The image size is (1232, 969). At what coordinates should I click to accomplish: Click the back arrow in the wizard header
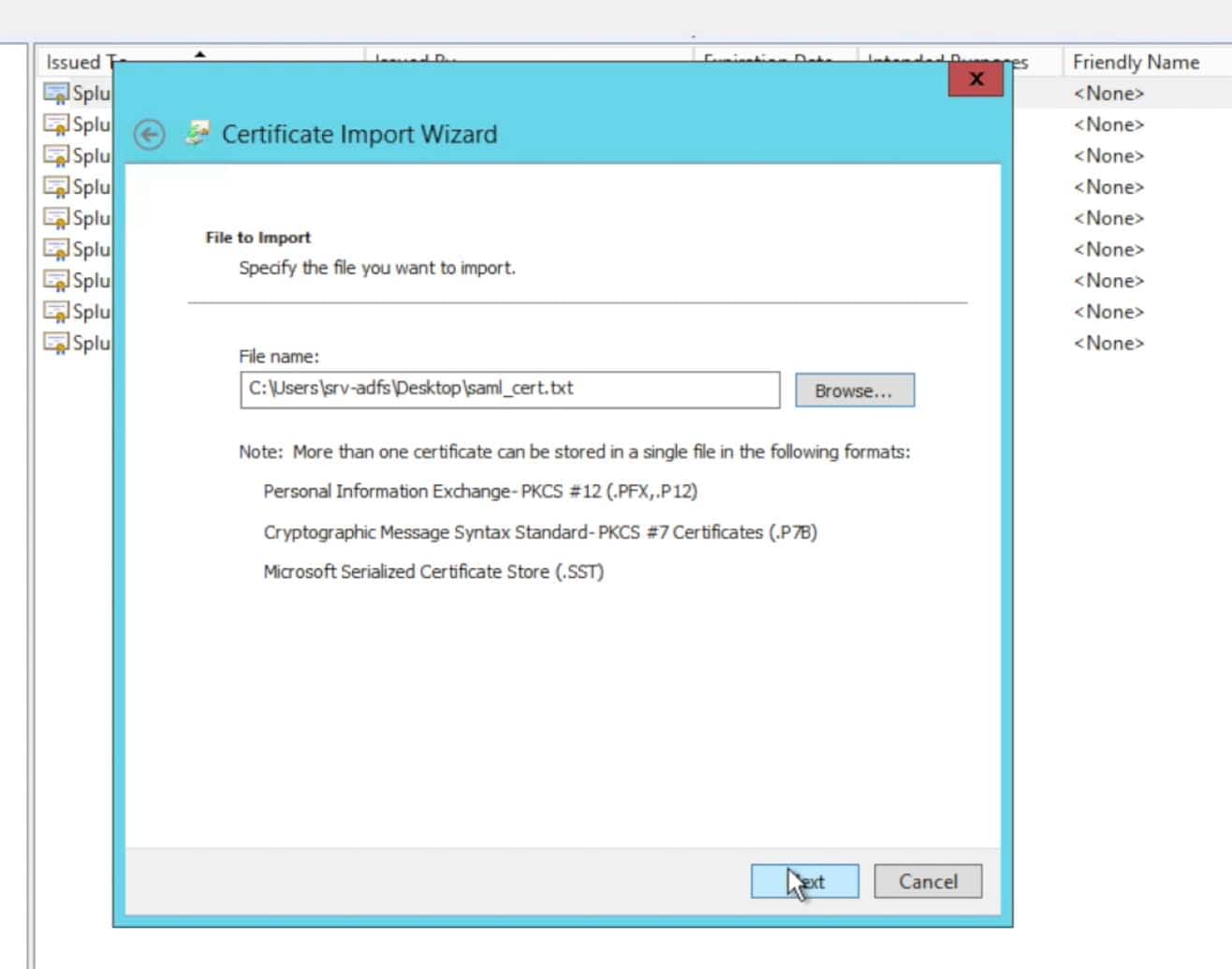point(149,135)
